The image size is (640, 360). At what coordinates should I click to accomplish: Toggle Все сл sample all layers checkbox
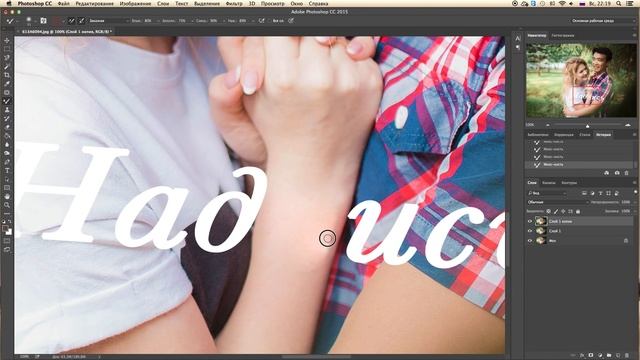pyautogui.click(x=270, y=20)
